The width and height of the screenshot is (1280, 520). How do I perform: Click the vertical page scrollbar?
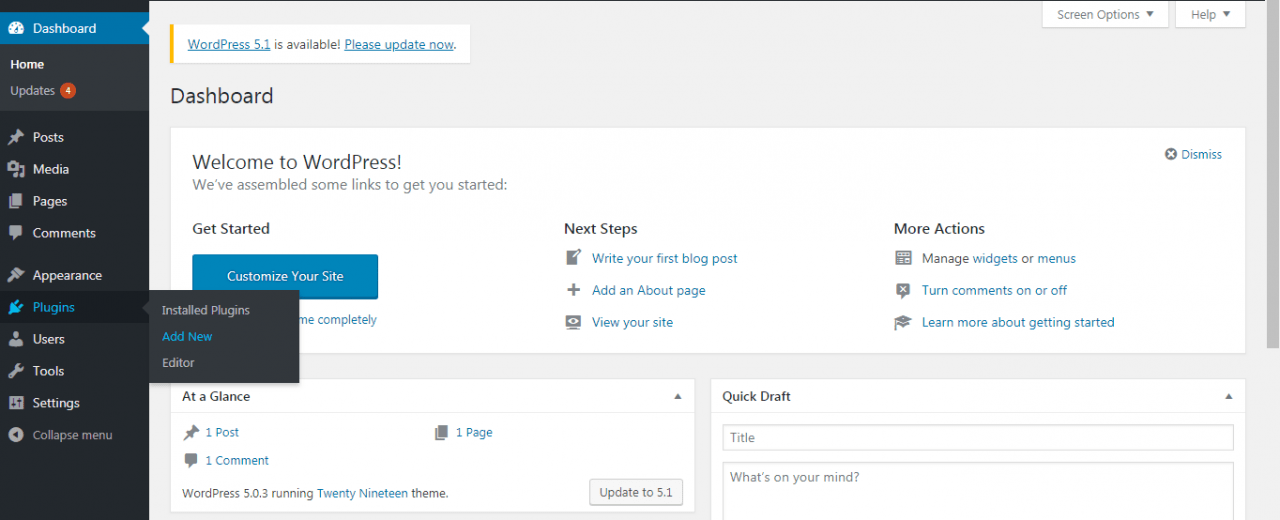click(1273, 175)
